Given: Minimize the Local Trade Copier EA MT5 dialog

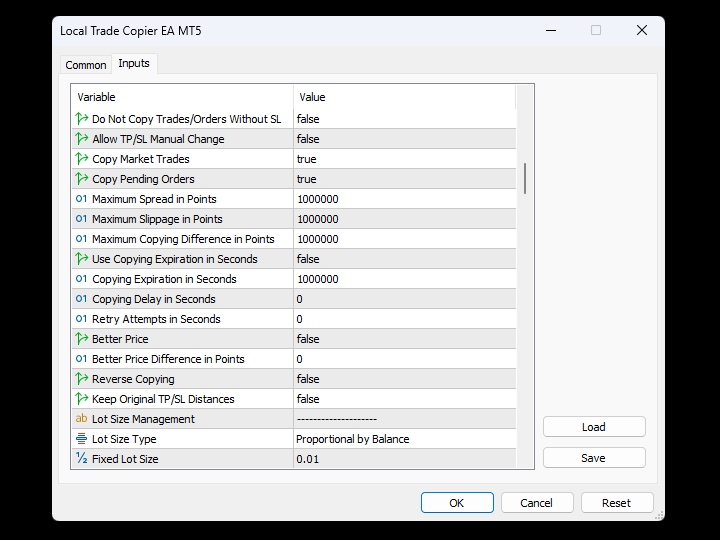Looking at the screenshot, I should tap(551, 30).
